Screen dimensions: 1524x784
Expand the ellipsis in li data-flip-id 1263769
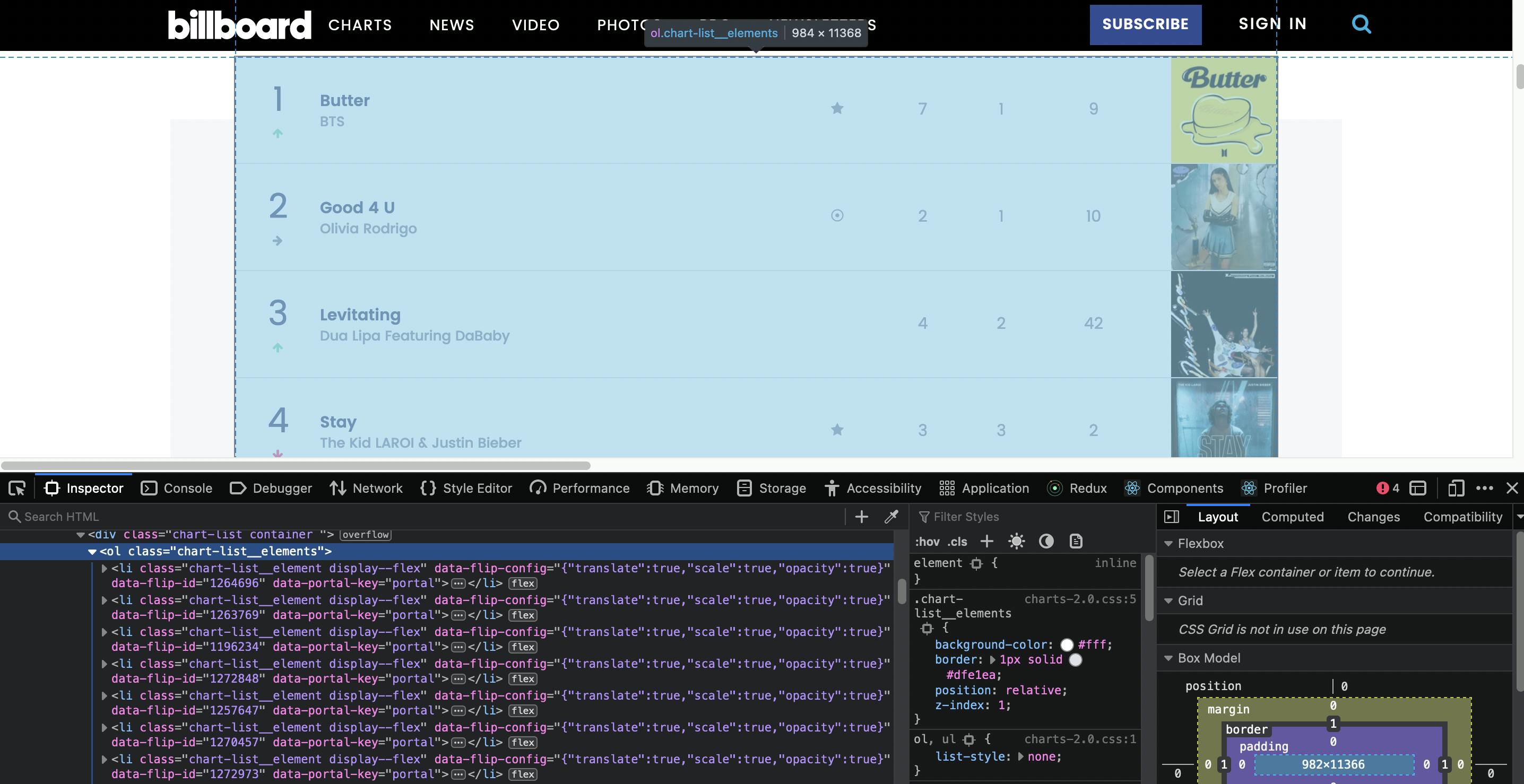(x=458, y=615)
